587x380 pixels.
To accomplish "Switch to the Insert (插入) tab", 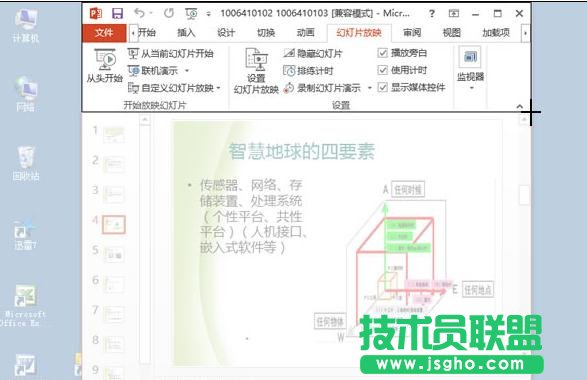I will [x=186, y=33].
